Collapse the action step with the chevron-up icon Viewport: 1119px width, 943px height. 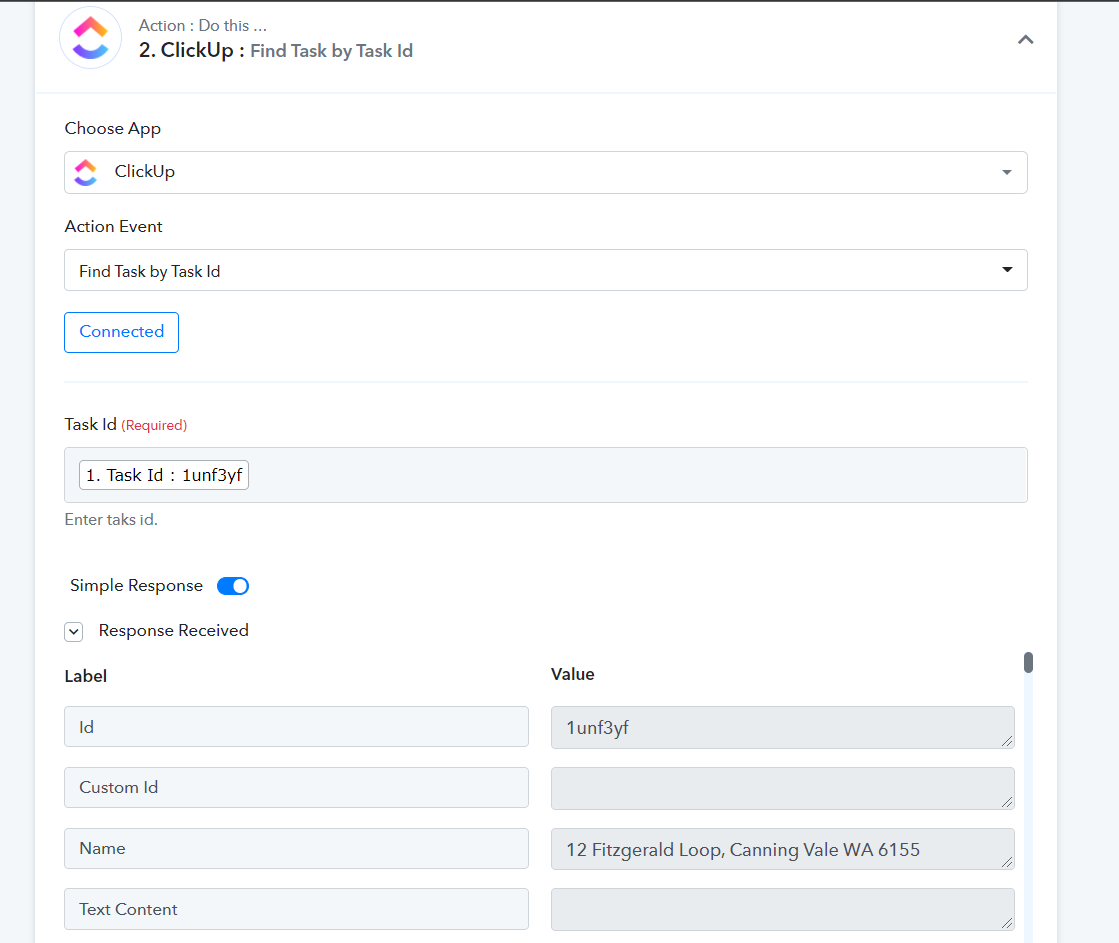1025,40
